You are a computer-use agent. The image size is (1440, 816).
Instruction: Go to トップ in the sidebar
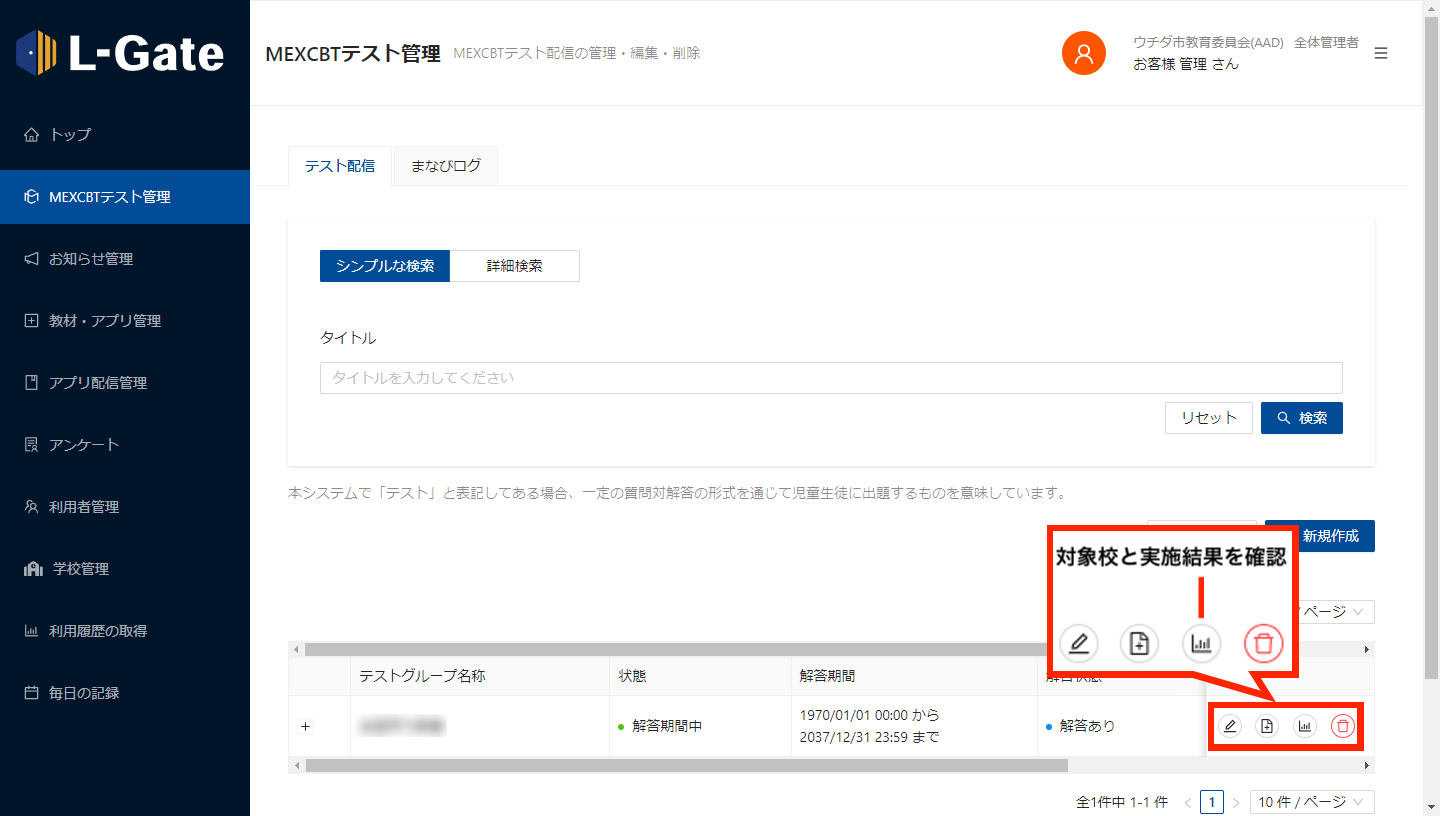click(70, 135)
